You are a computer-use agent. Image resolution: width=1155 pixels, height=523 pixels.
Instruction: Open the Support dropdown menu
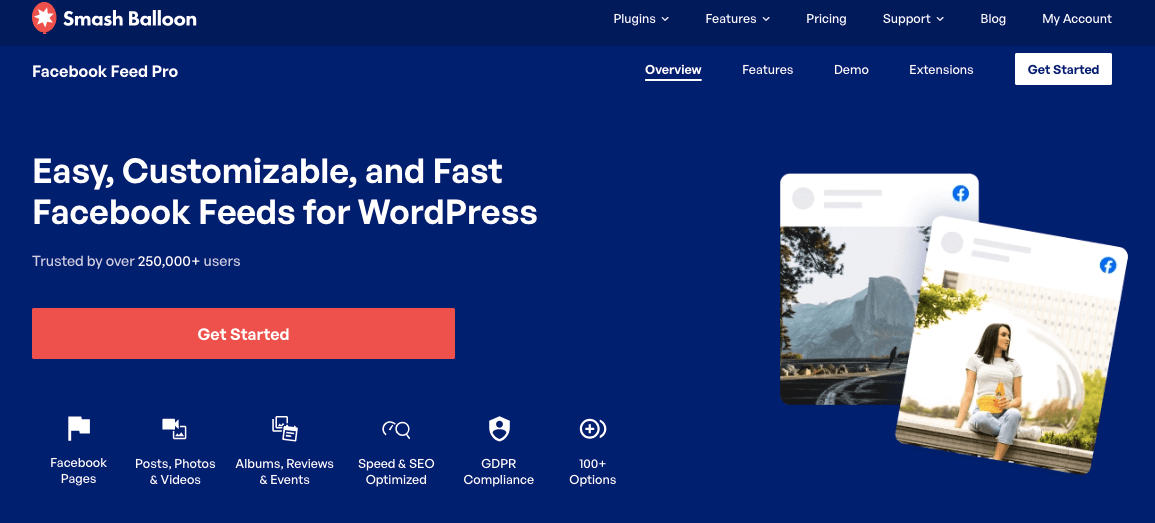(913, 19)
